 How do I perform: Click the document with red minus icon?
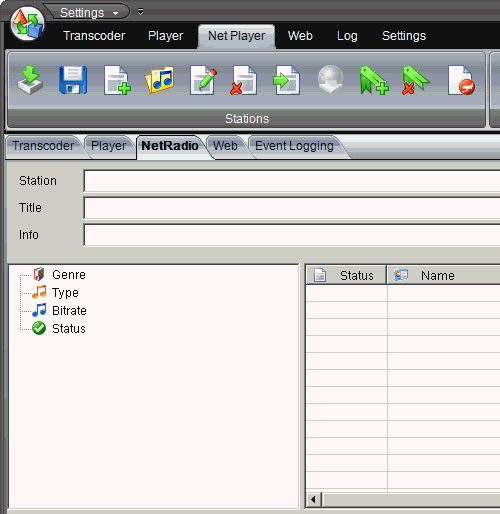coord(461,80)
